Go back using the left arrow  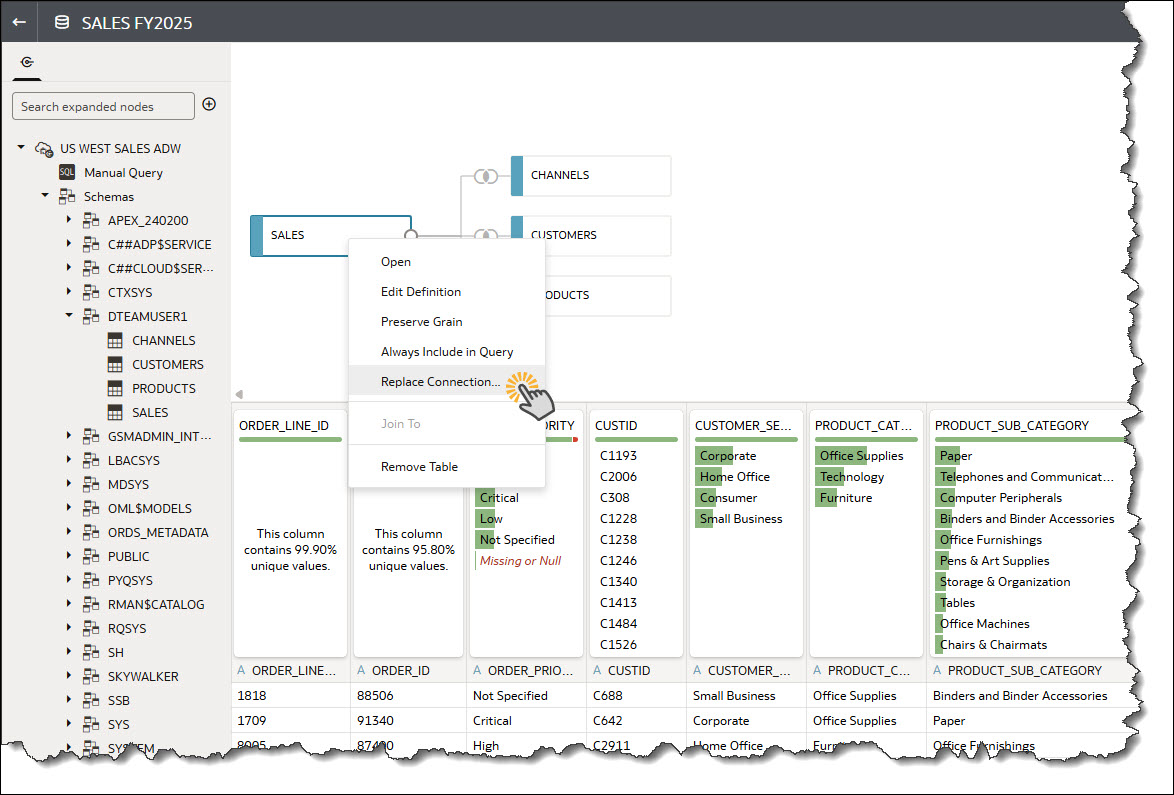[19, 22]
